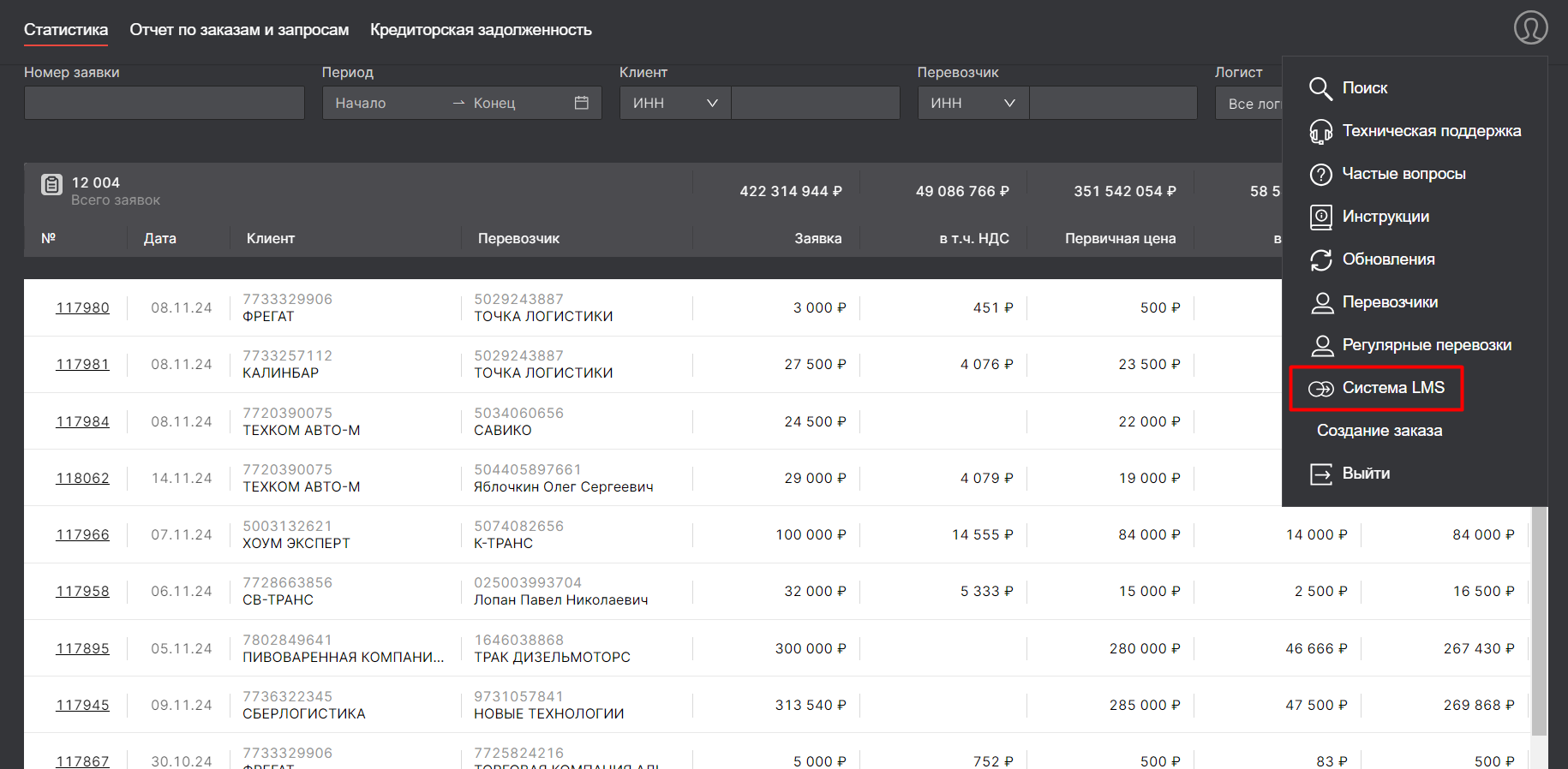Image resolution: width=1568 pixels, height=769 pixels.
Task: Click the question mark FAQ icon
Action: 1320,174
